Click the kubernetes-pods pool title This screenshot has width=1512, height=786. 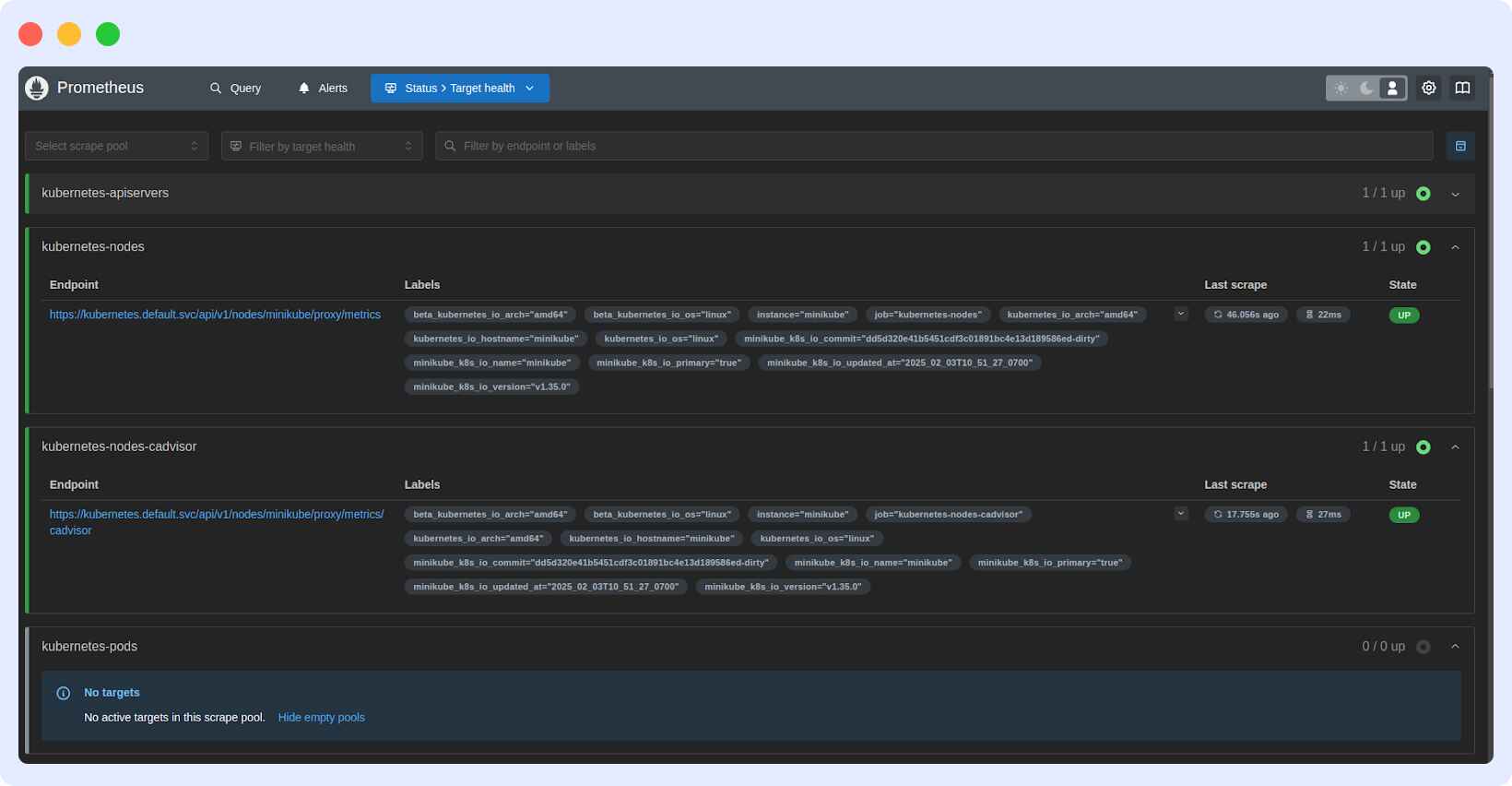pos(89,647)
